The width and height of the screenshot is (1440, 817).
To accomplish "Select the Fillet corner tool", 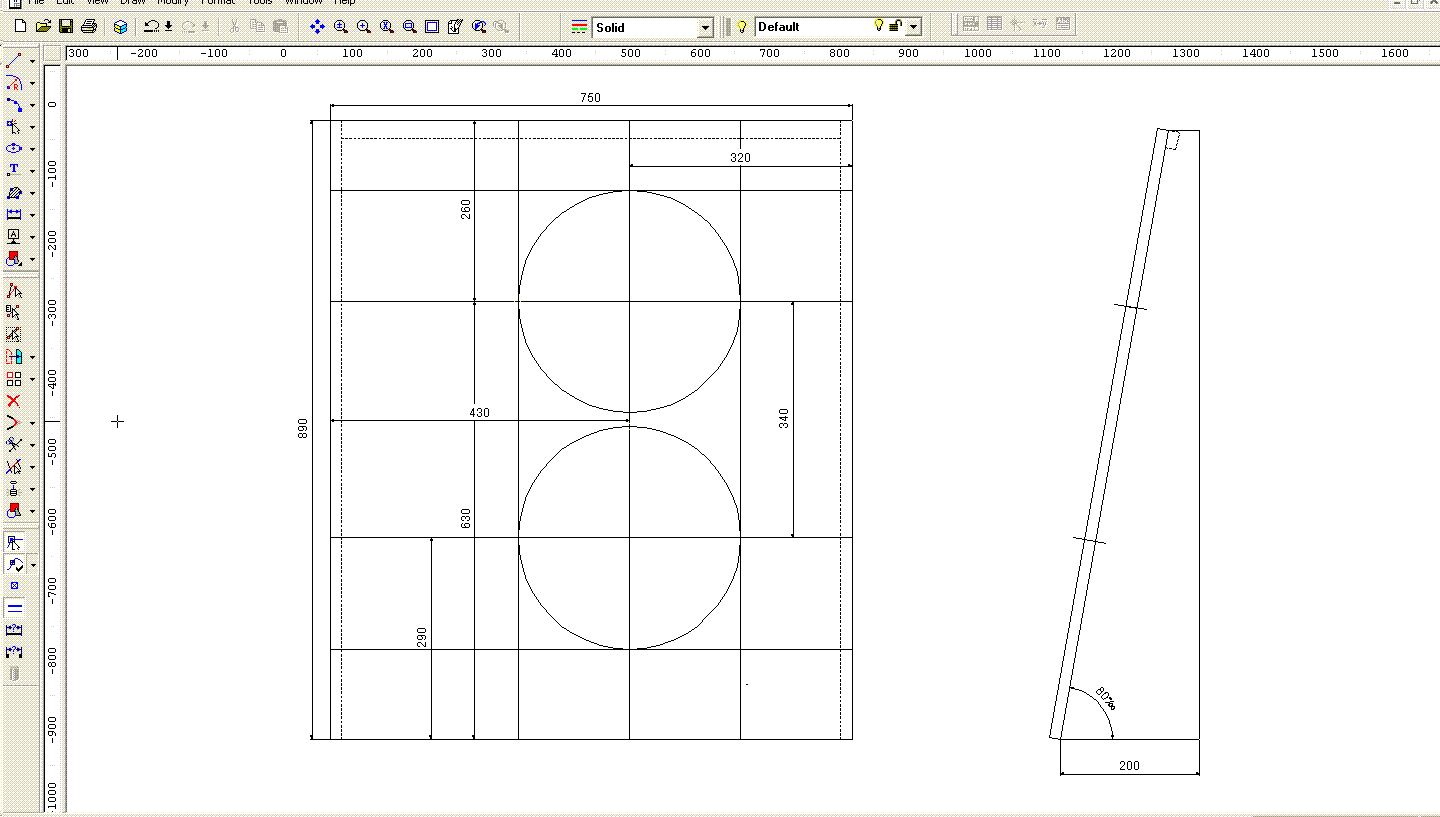I will point(14,422).
